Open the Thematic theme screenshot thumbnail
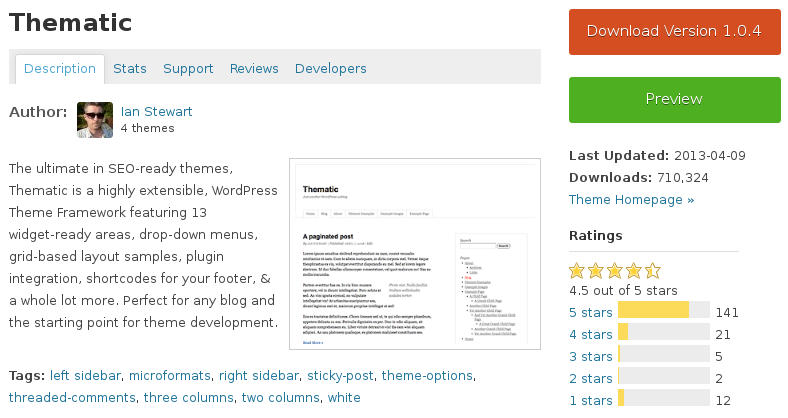The width and height of the screenshot is (788, 418). (415, 254)
